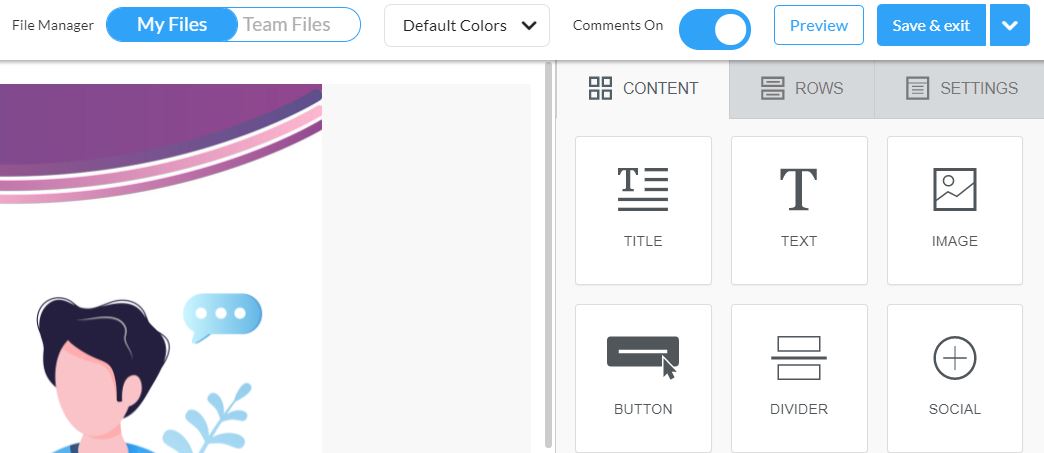
Task: Click the Default Colors chevron arrow
Action: point(529,25)
